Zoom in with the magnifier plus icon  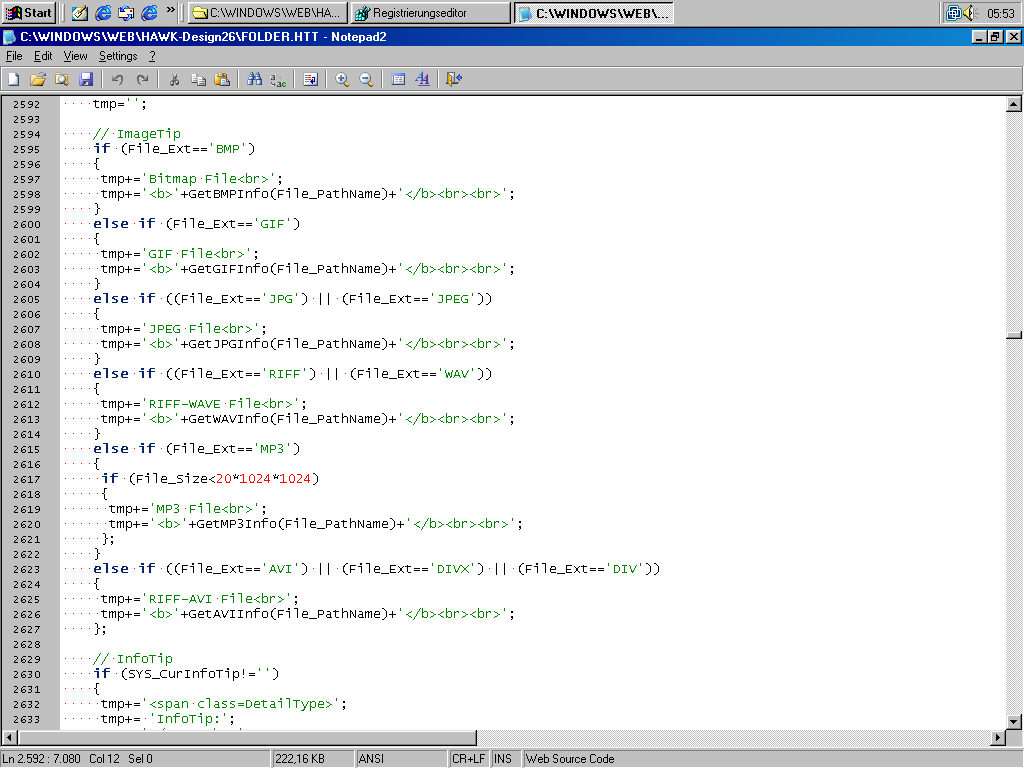342,79
